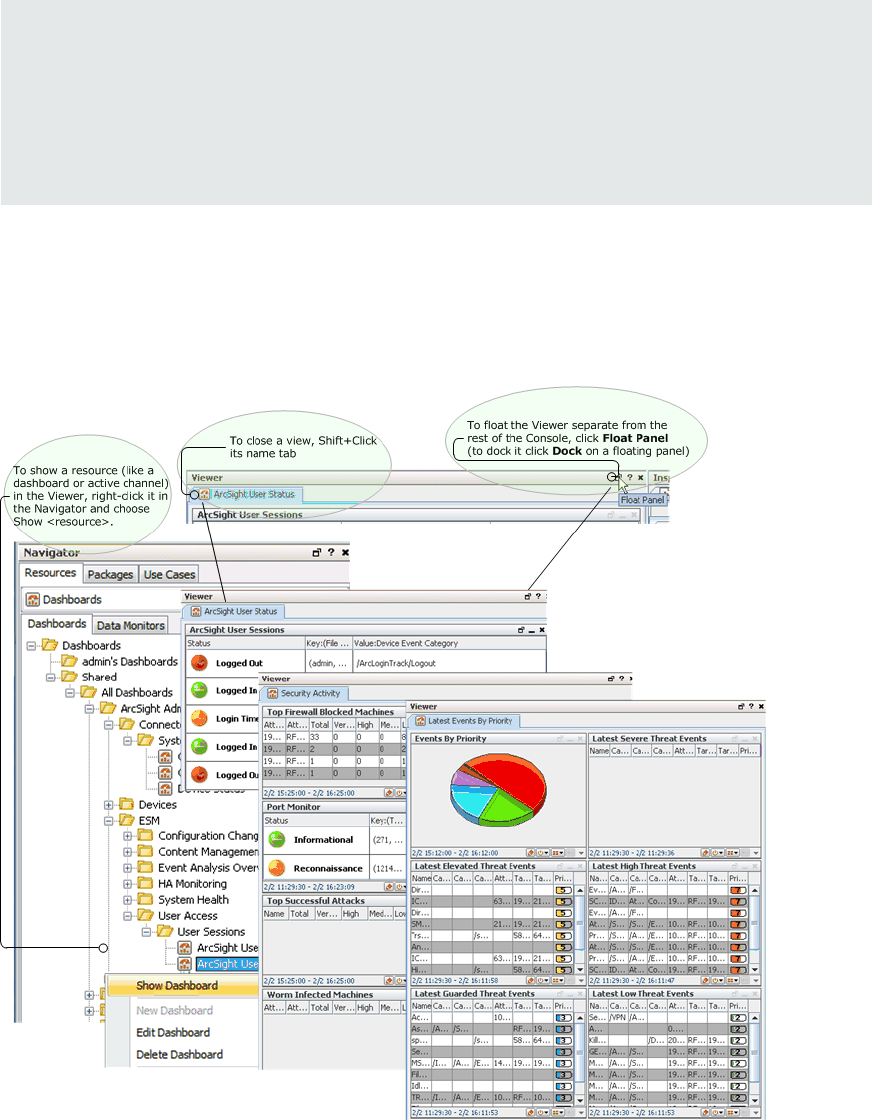Click the /ArcLoginTrack/Logout cell
Viewport: 872px width, 1120px height.
coord(396,663)
